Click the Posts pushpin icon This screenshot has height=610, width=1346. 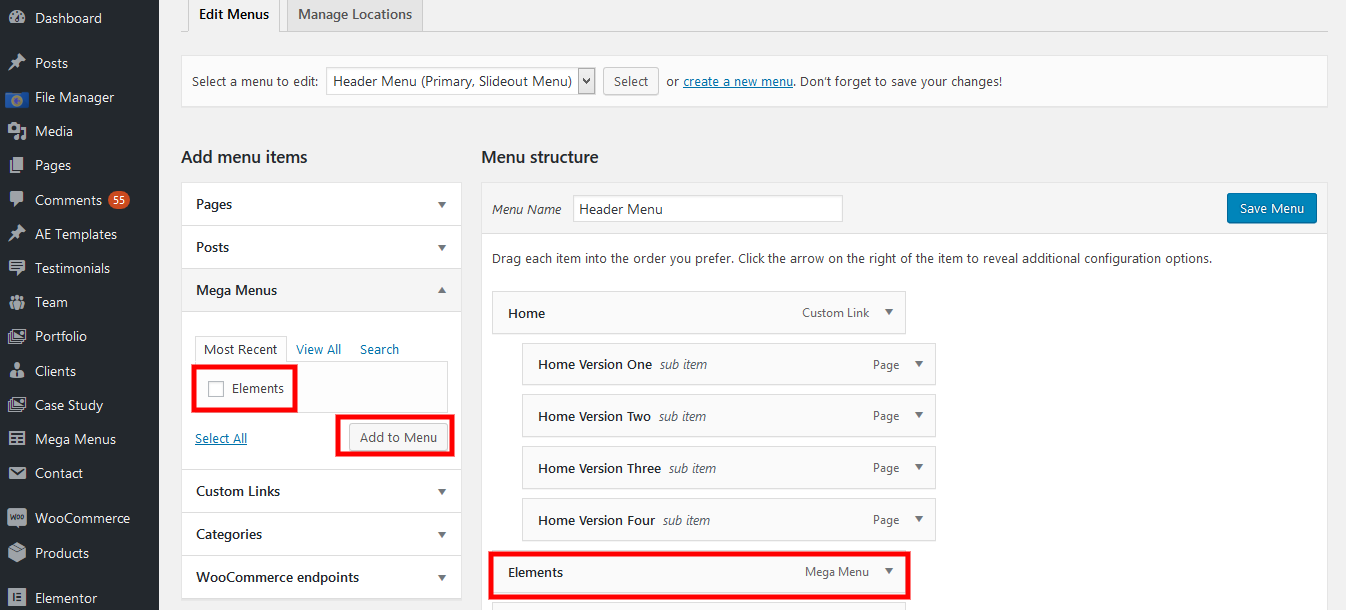16,63
